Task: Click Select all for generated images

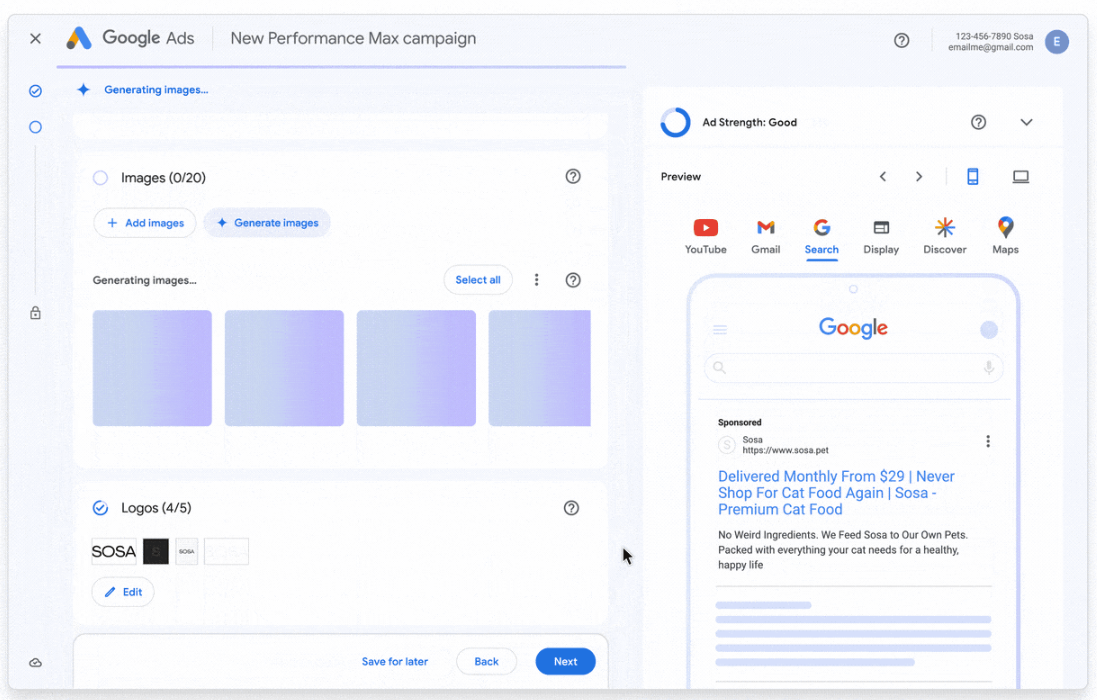Action: coord(478,280)
